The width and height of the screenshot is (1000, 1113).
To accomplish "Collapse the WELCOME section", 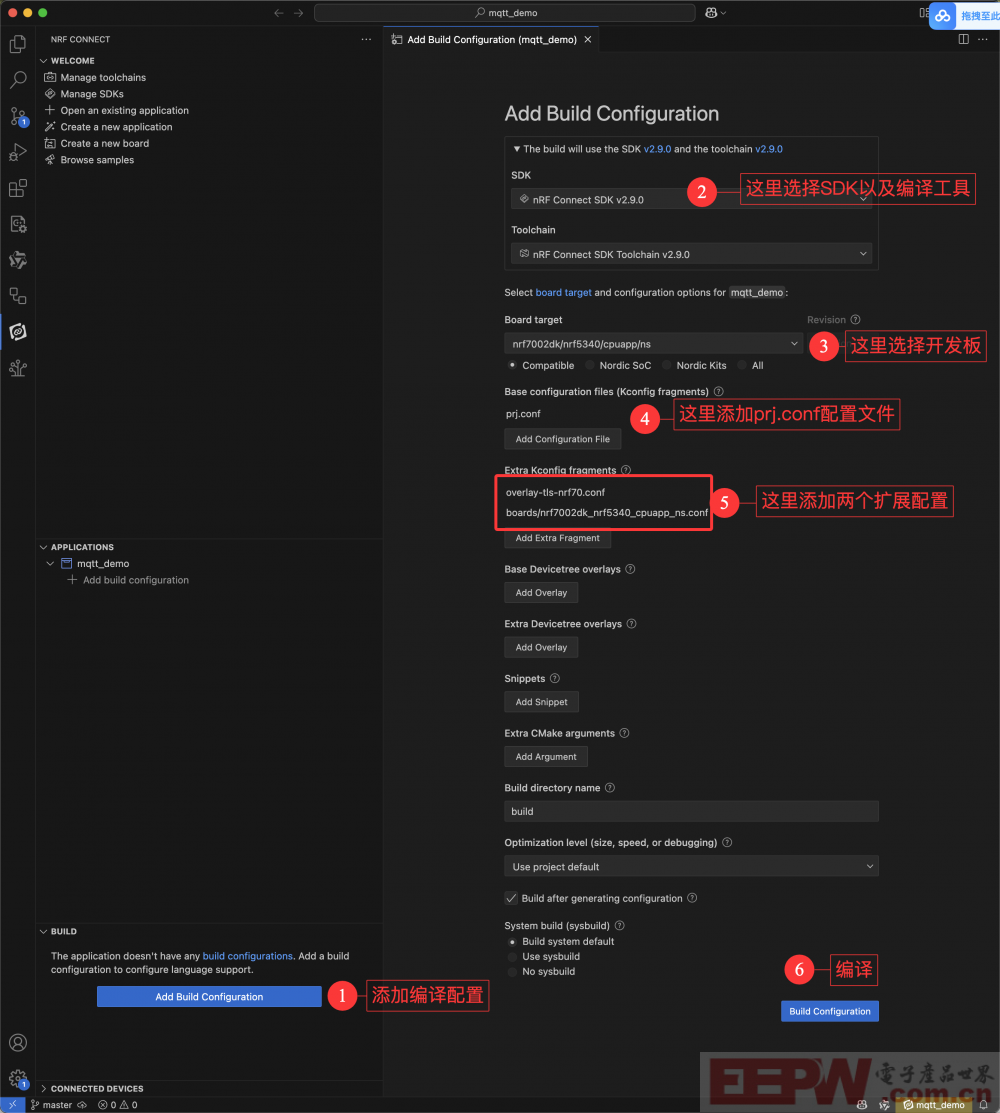I will tap(43, 61).
